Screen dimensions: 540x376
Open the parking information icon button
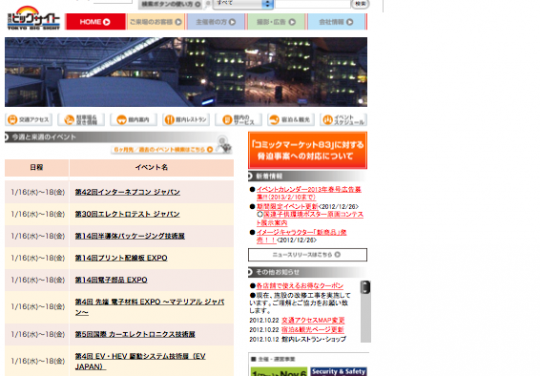pyautogui.click(x=81, y=119)
